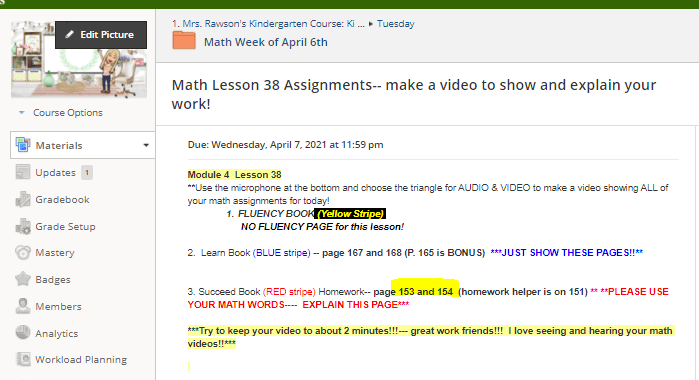699x380 pixels.
Task: Select the Badges star icon
Action: pyautogui.click(x=23, y=279)
